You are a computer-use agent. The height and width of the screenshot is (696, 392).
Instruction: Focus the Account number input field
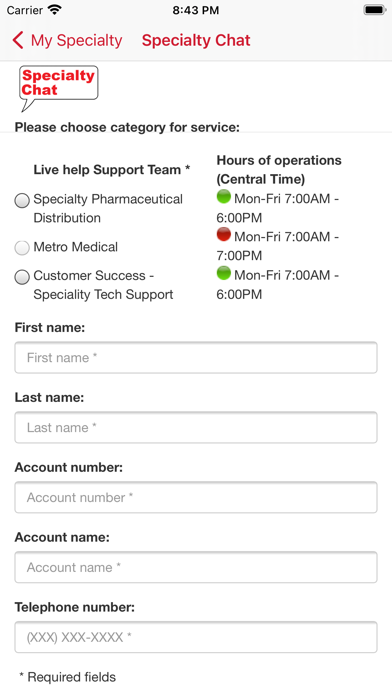point(196,497)
